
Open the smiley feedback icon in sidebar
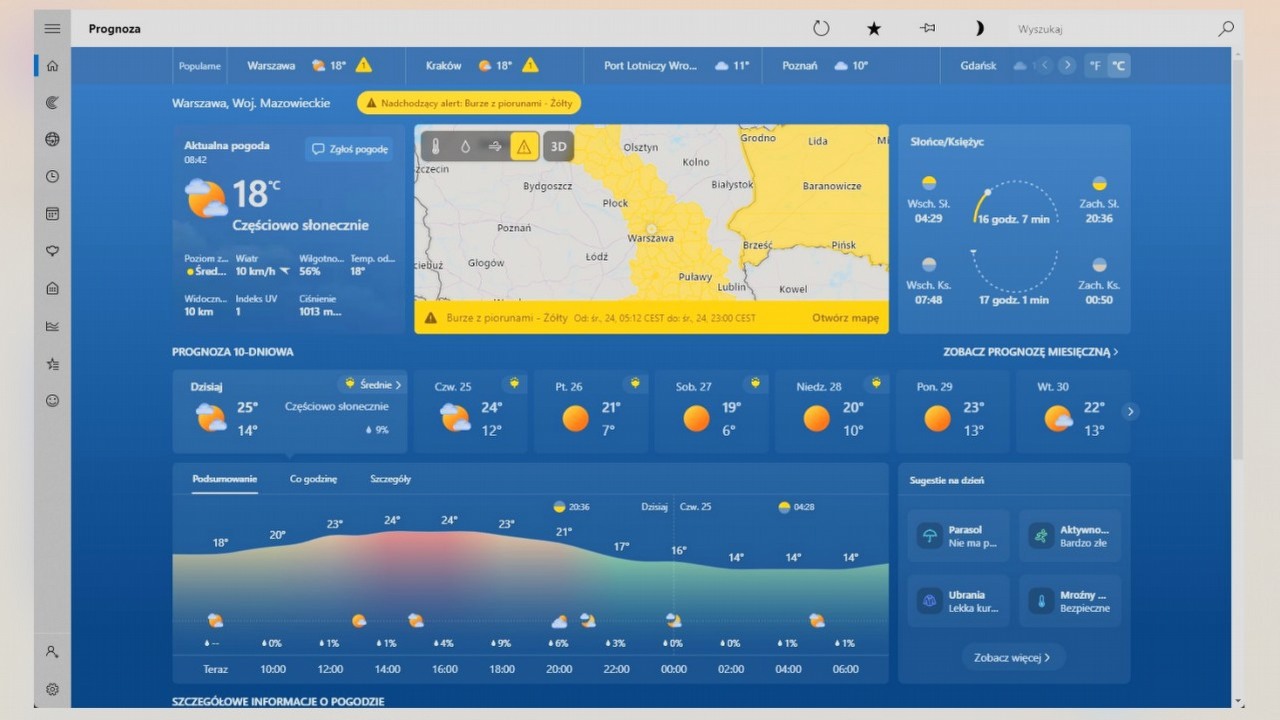pyautogui.click(x=52, y=401)
